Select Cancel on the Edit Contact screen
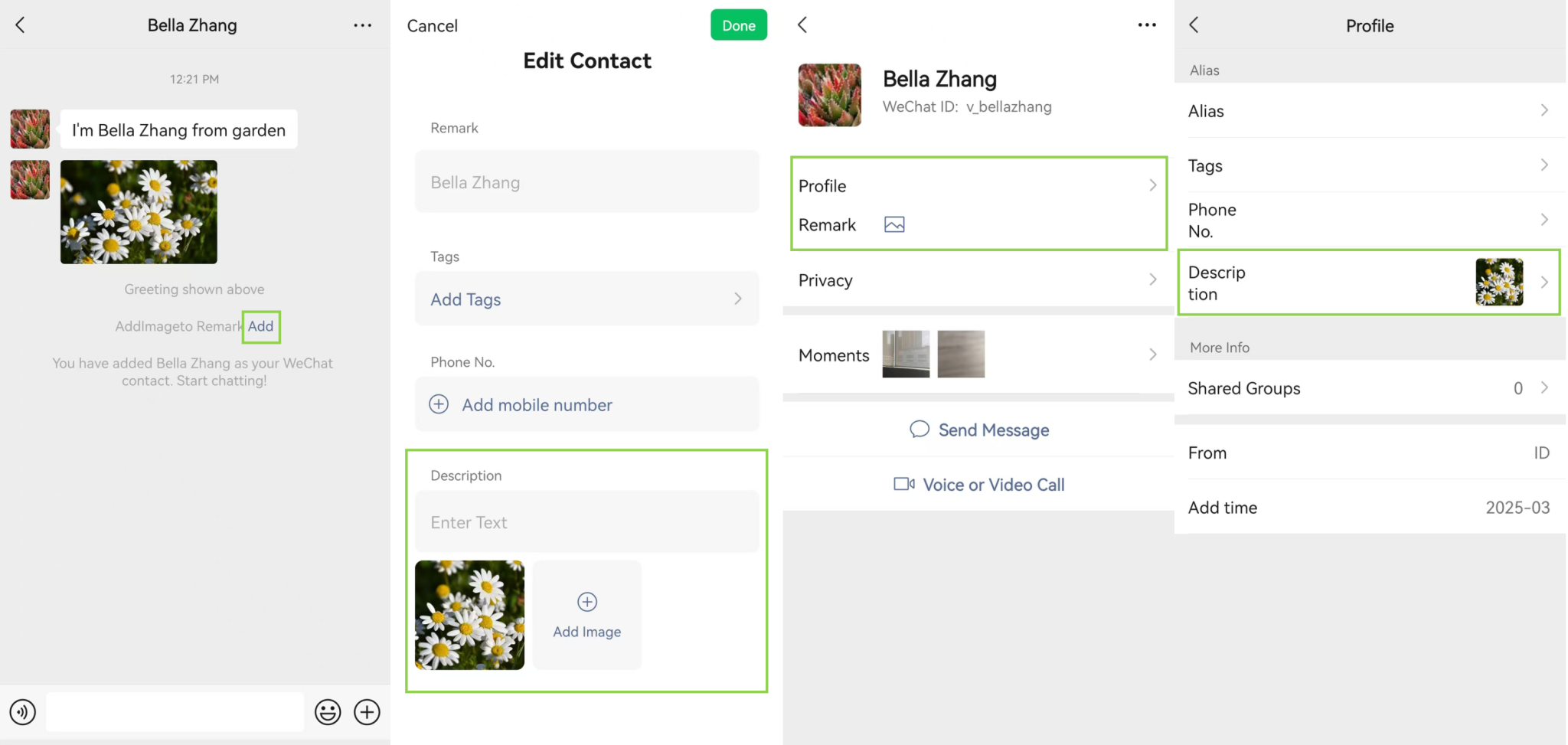This screenshot has height=745, width=1568. [432, 25]
